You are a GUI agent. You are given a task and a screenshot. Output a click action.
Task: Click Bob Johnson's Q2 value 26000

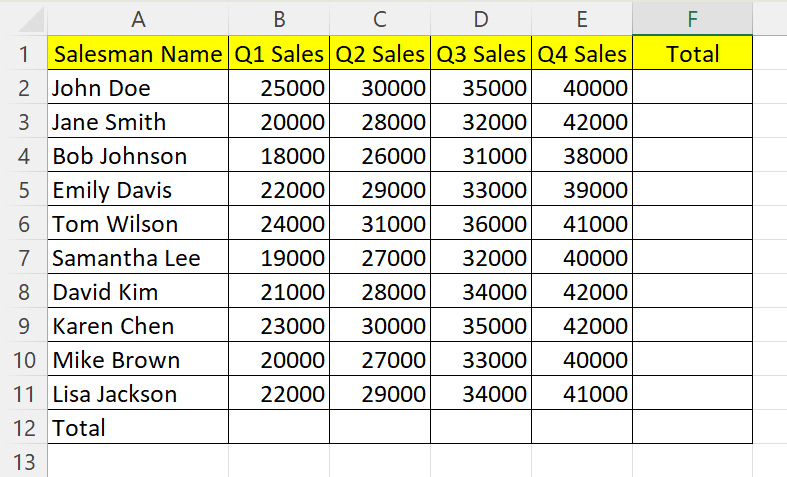(x=380, y=156)
